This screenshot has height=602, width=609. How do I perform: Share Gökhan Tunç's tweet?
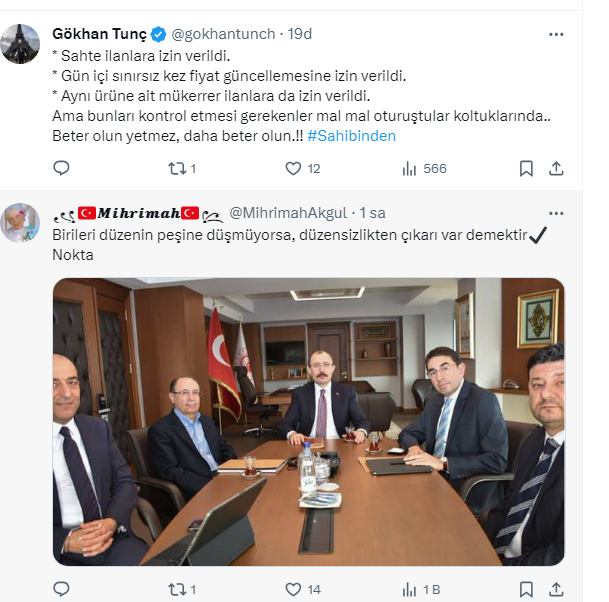tap(556, 169)
